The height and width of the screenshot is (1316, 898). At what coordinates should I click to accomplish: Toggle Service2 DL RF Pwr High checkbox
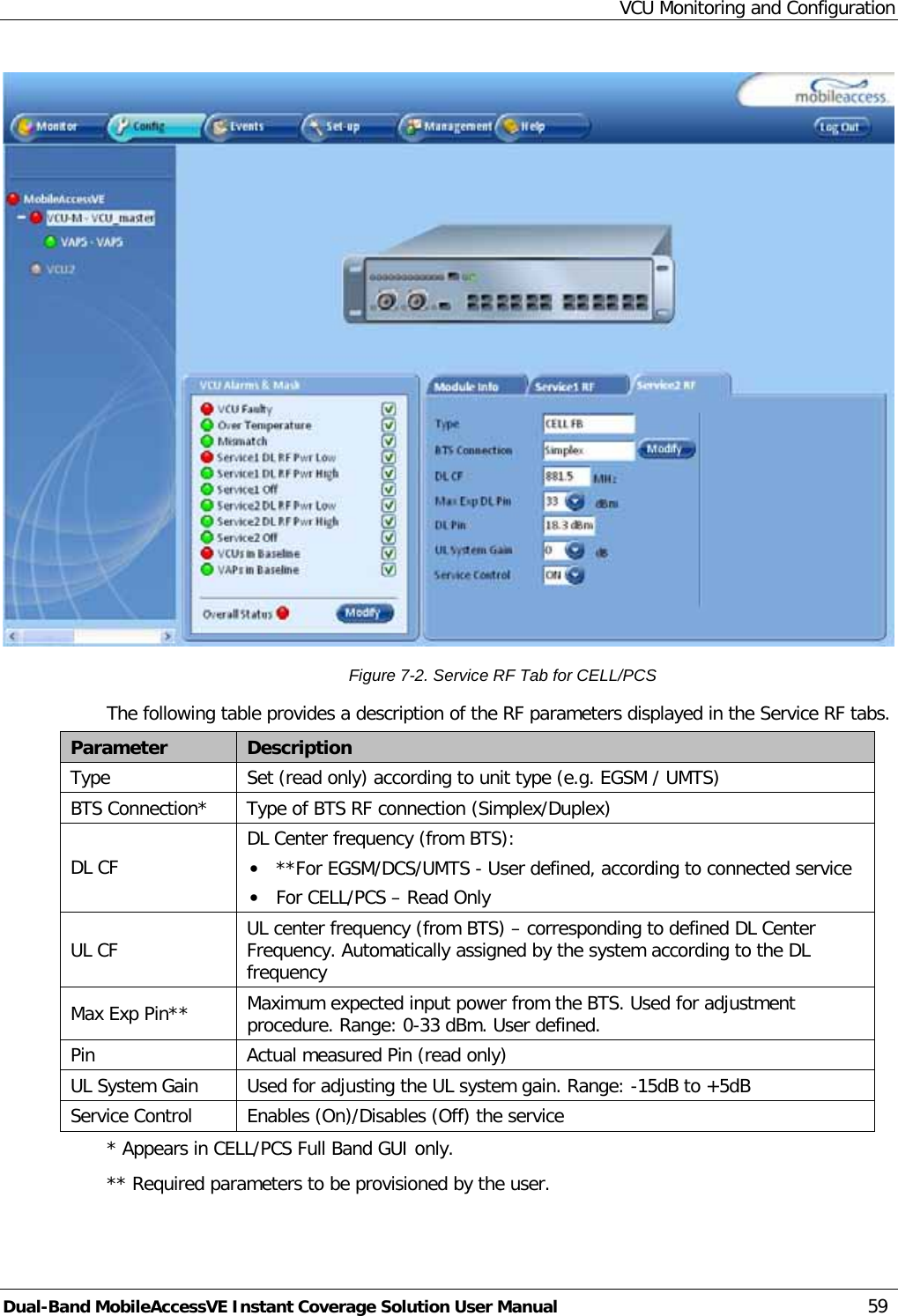pyautogui.click(x=389, y=521)
